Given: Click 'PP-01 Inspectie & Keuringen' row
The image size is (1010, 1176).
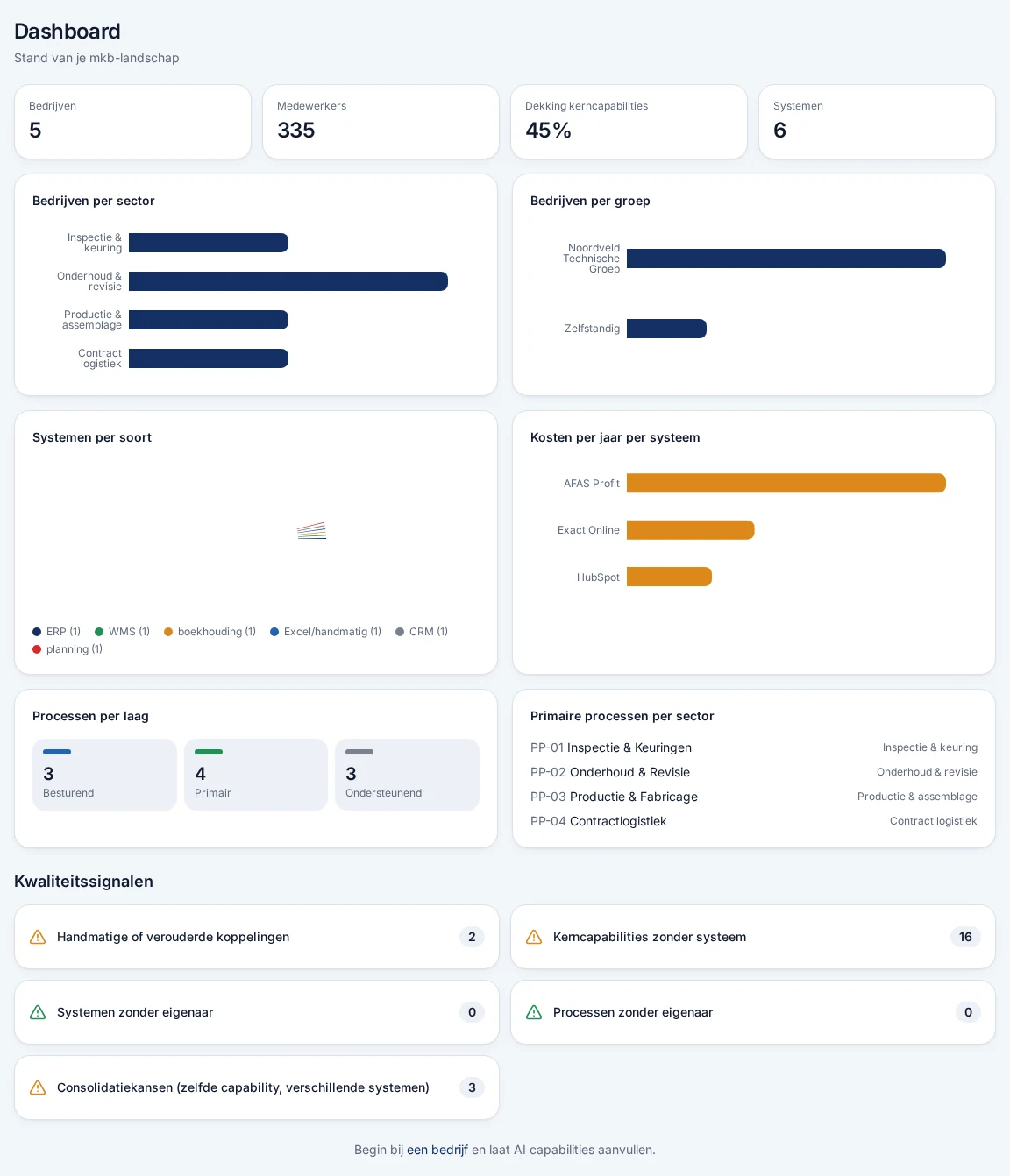Looking at the screenshot, I should [x=754, y=747].
